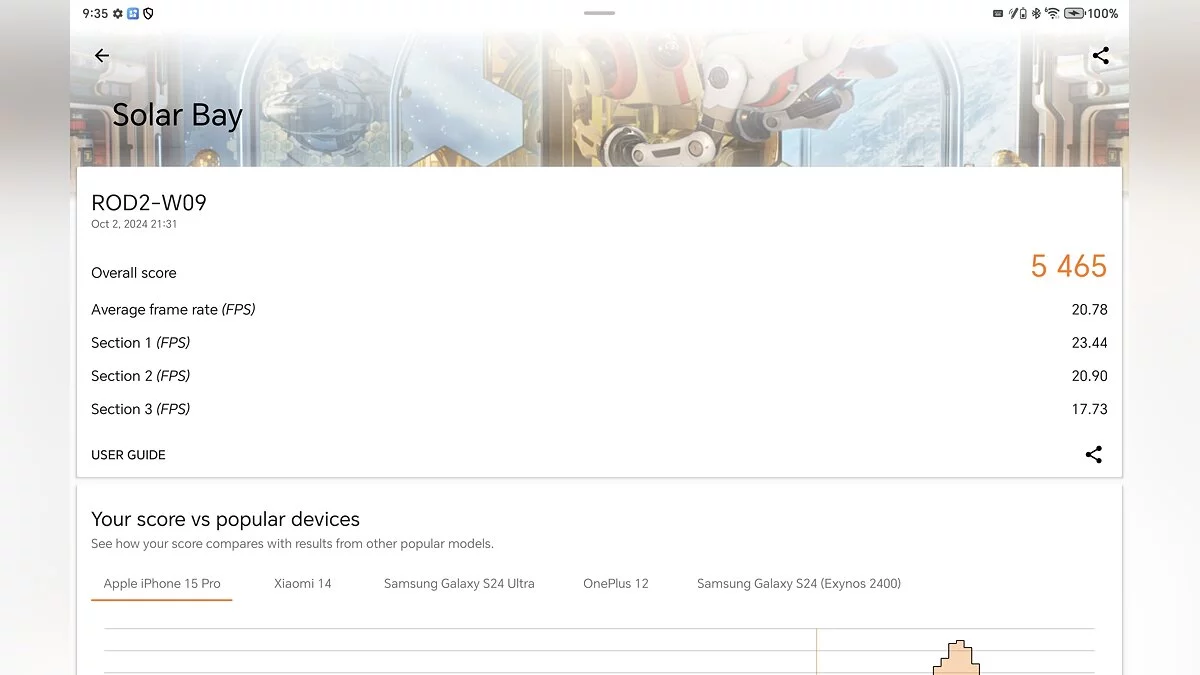Tap the Solar Bay banner title
Screen dimensions: 1200x675
[177, 115]
